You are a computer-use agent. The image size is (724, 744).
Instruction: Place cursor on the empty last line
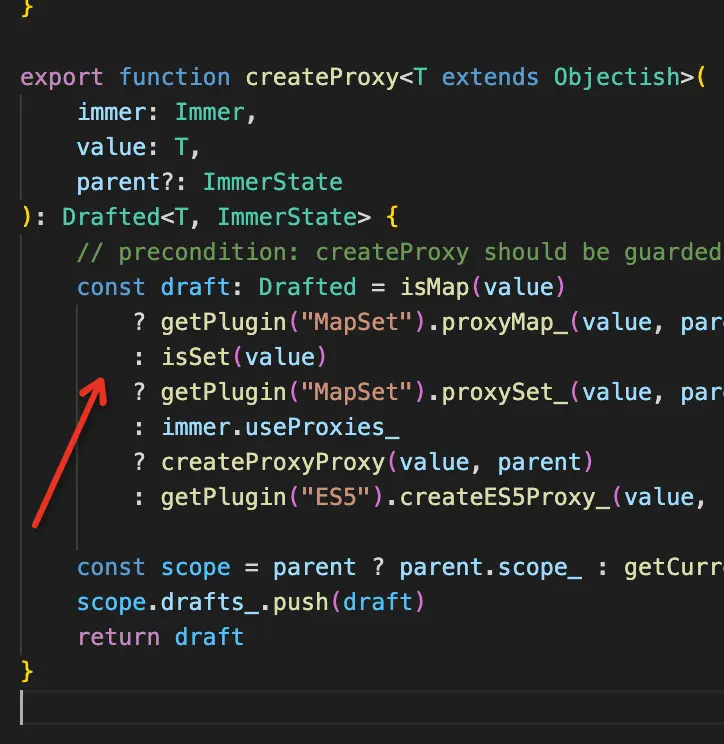point(372,707)
